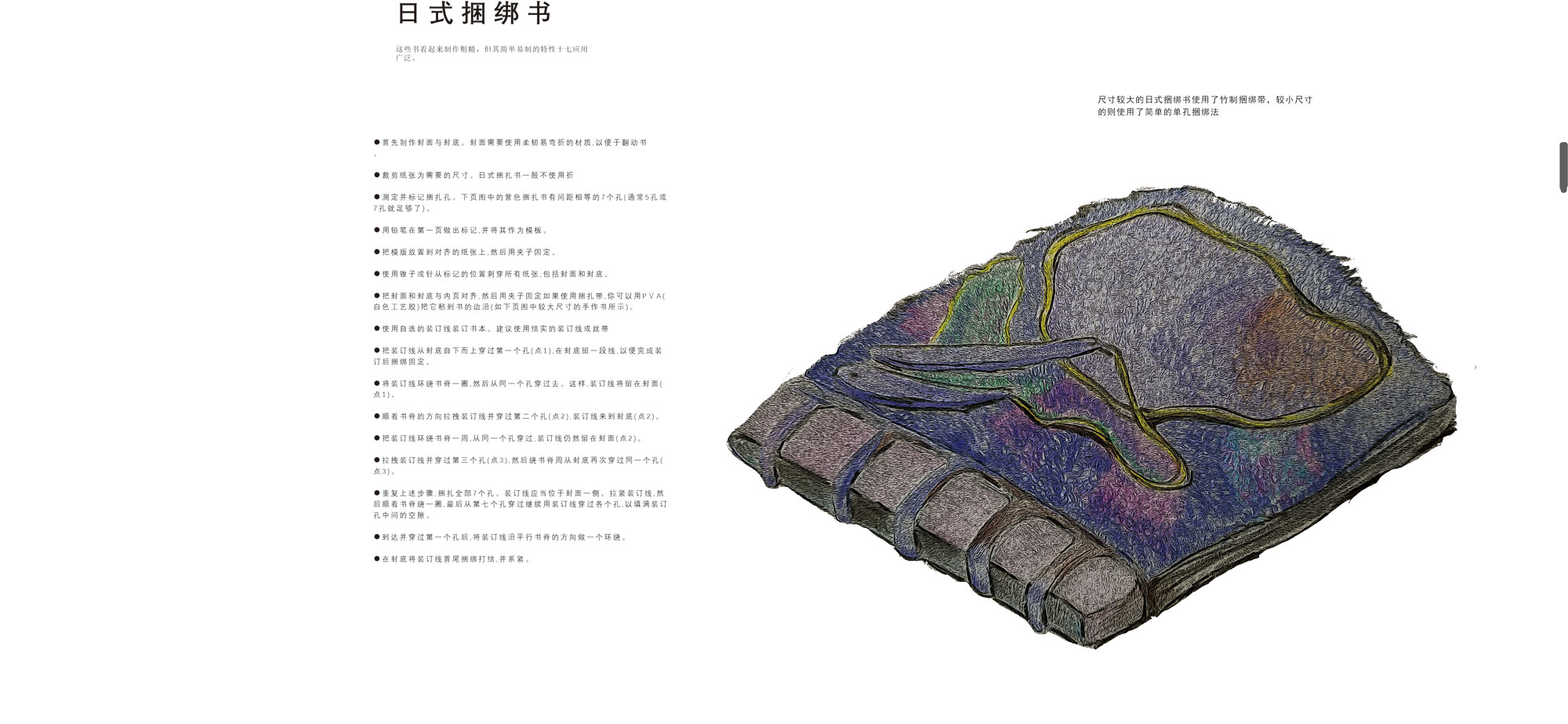Click the bullet "裁剪纸张为需要的尺寸"
The width and height of the screenshot is (1568, 724).
(x=474, y=175)
